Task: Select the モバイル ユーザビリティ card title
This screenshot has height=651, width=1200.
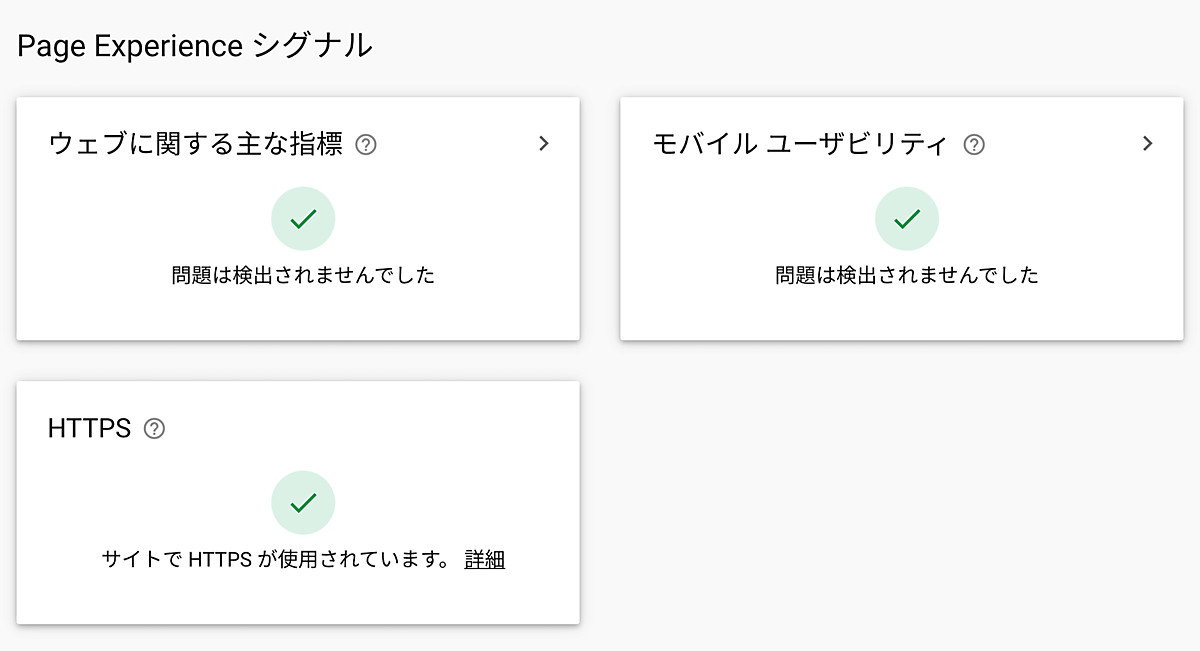Action: [799, 145]
